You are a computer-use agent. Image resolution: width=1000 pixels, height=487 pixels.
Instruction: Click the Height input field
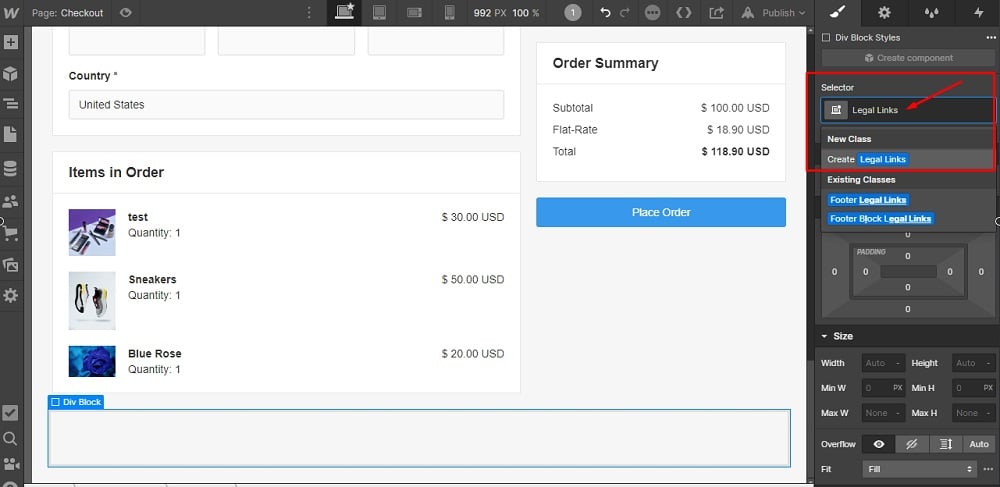click(x=973, y=363)
